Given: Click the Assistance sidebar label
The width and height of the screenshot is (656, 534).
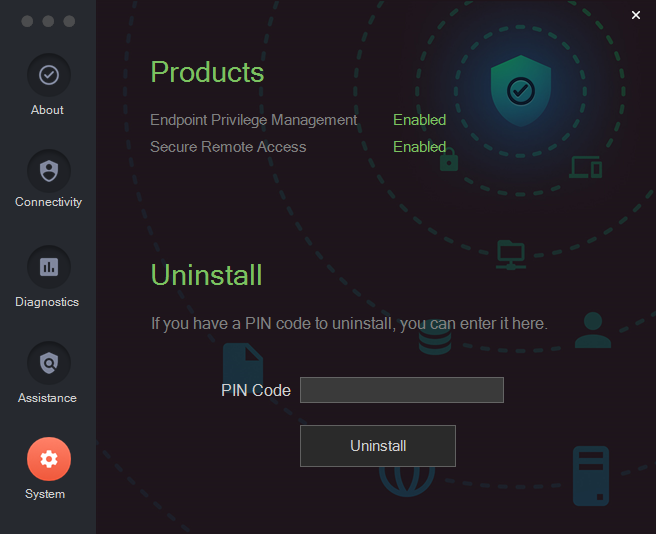Looking at the screenshot, I should point(47,398).
